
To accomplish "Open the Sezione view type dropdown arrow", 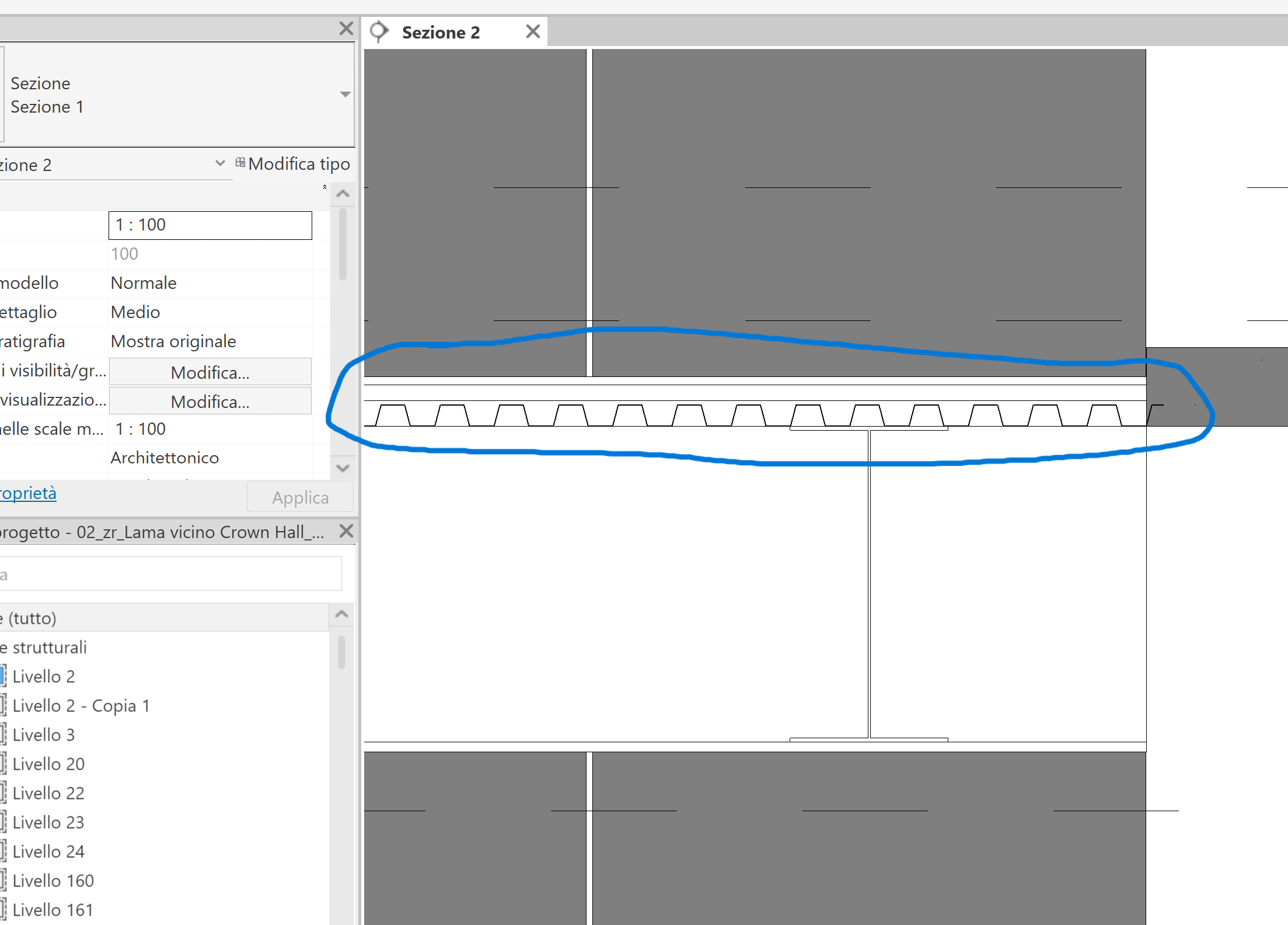I will (345, 94).
